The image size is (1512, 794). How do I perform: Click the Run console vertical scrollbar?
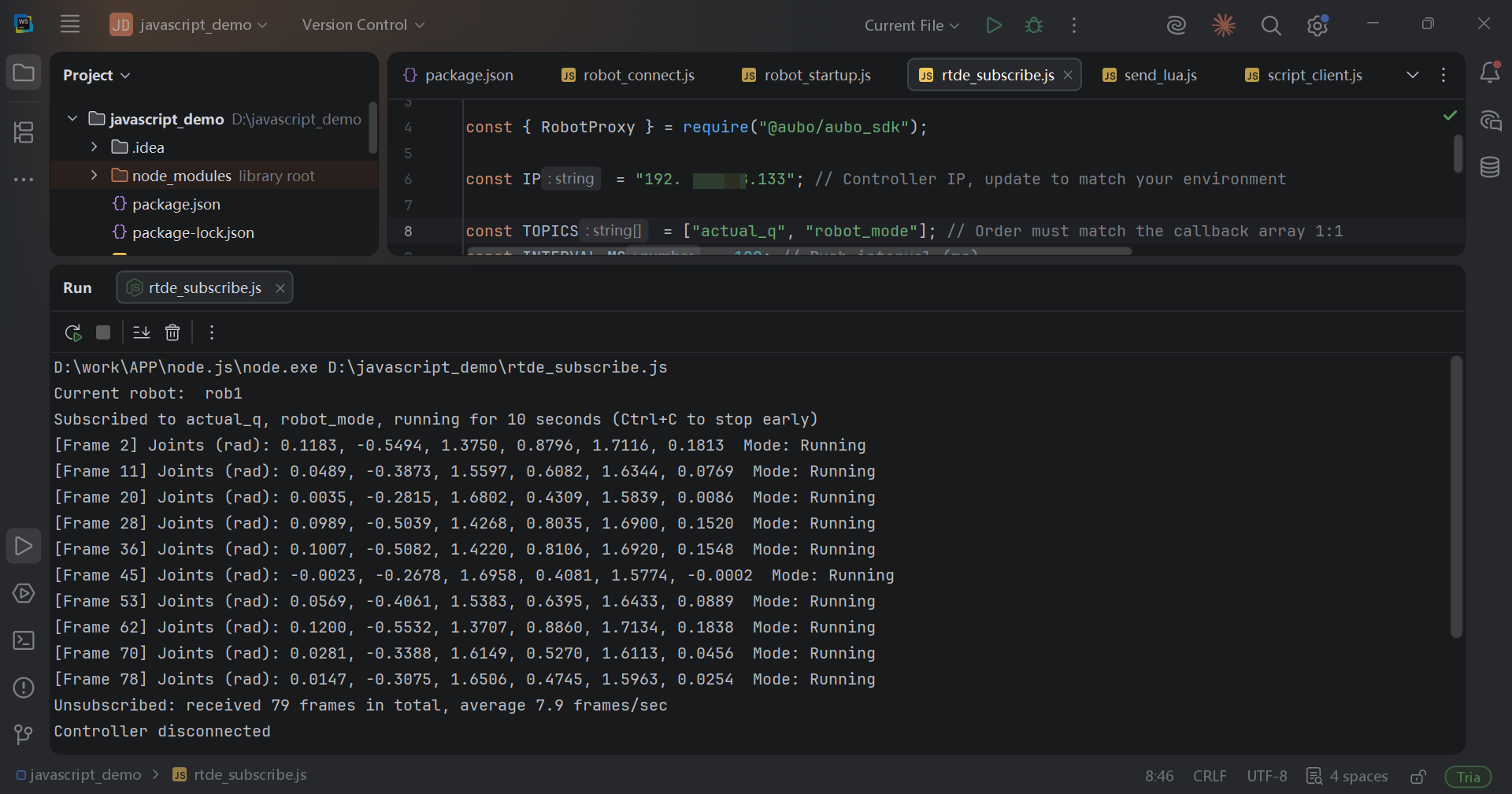(1456, 497)
